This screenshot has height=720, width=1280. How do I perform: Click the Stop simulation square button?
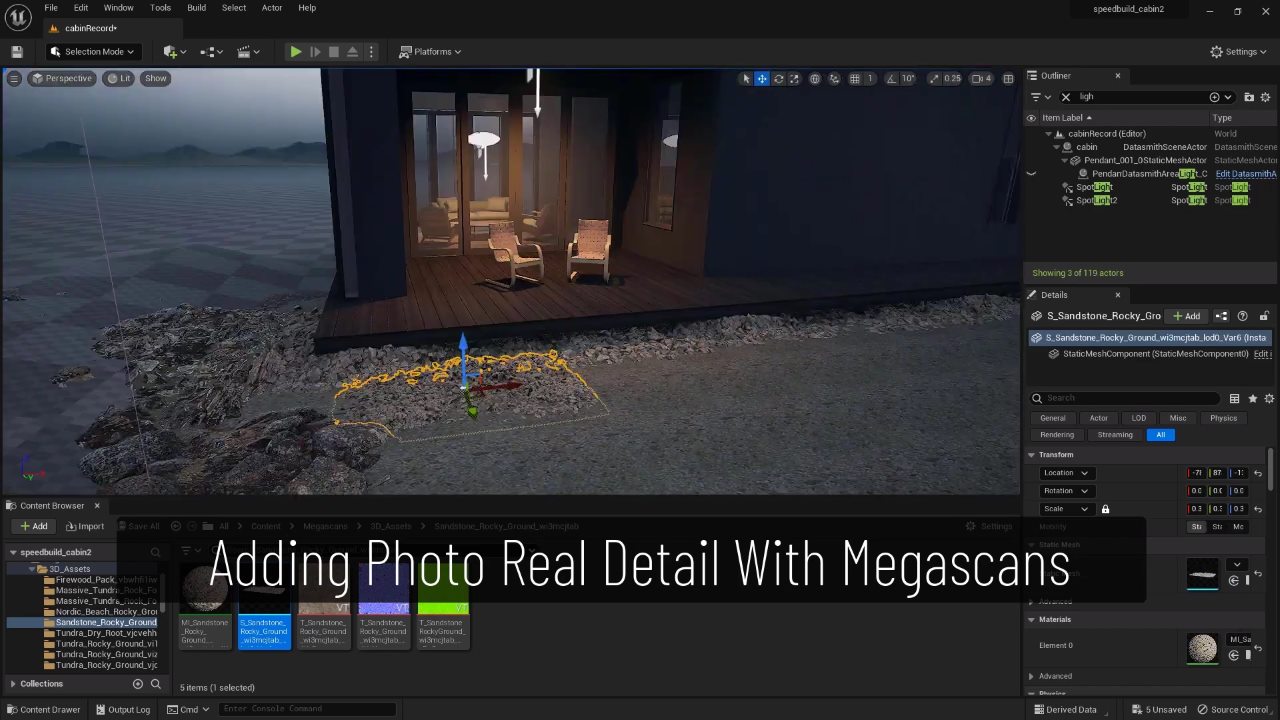point(334,52)
